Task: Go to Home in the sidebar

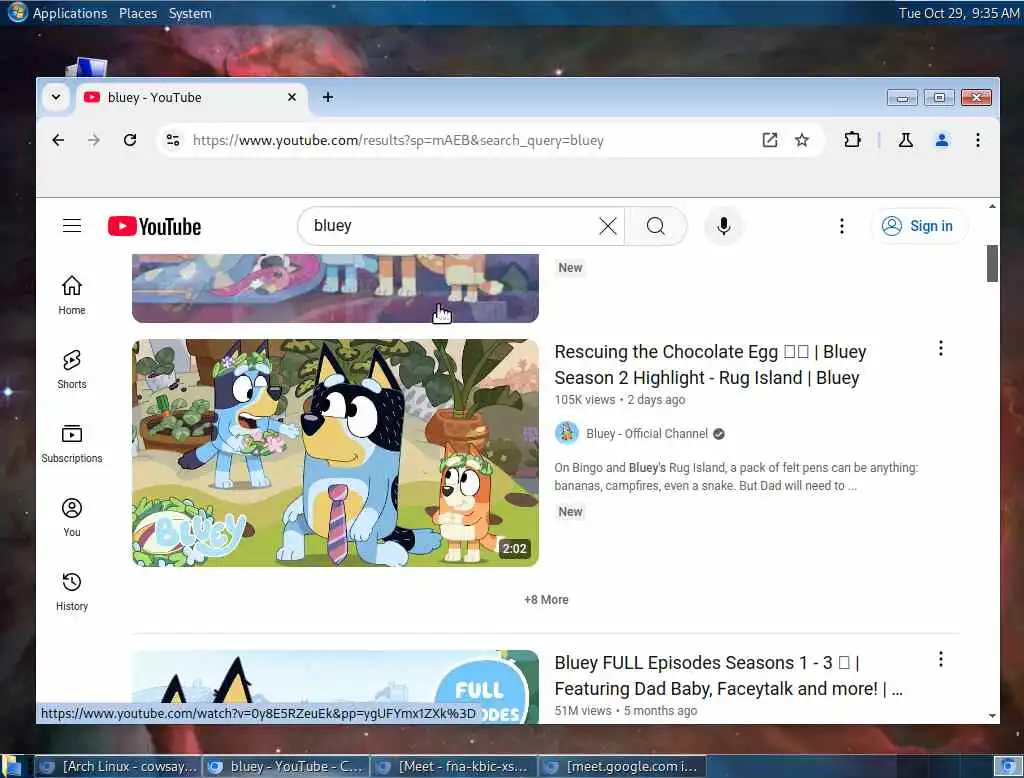Action: 72,295
